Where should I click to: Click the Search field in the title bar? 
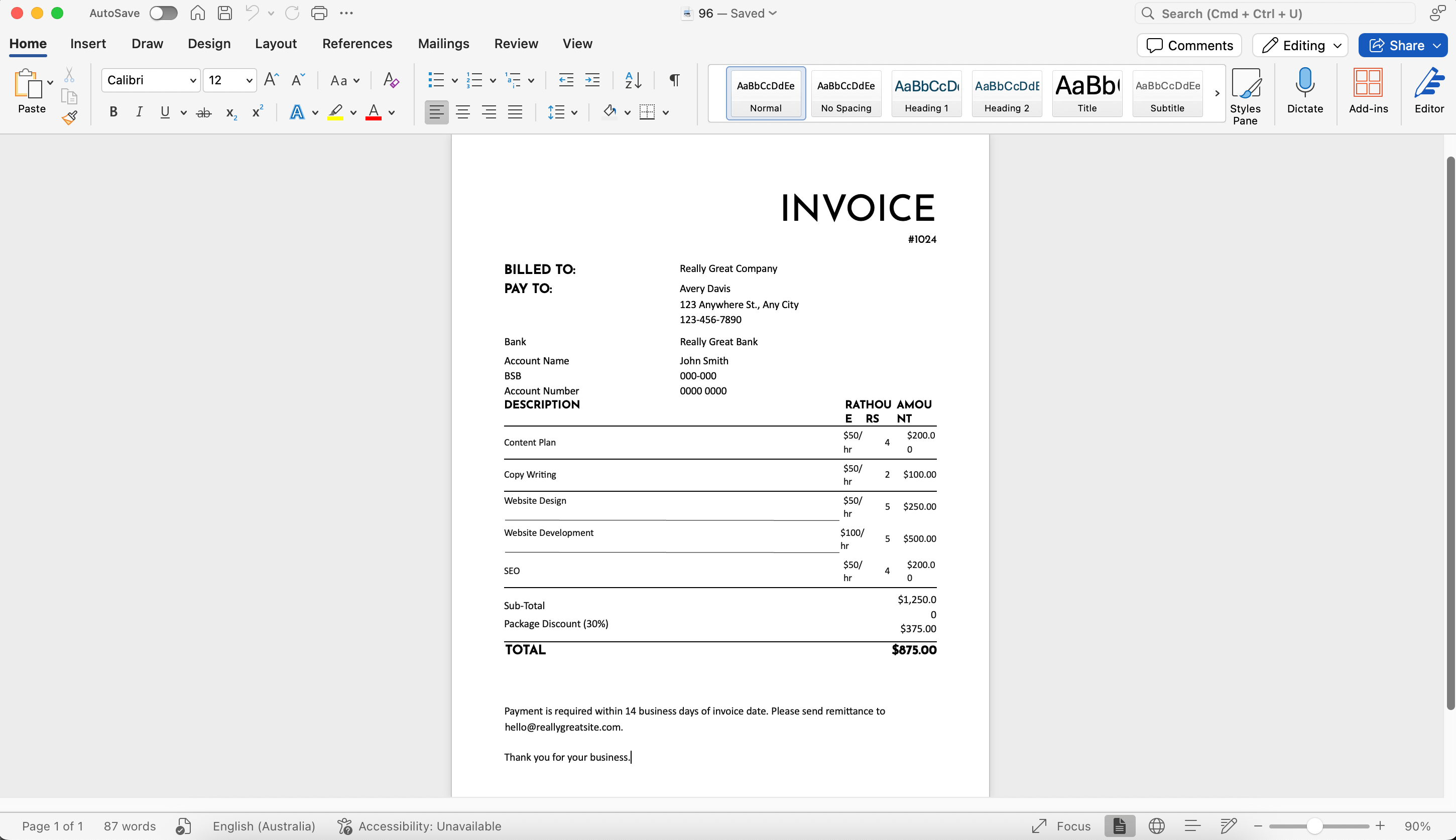click(1275, 13)
